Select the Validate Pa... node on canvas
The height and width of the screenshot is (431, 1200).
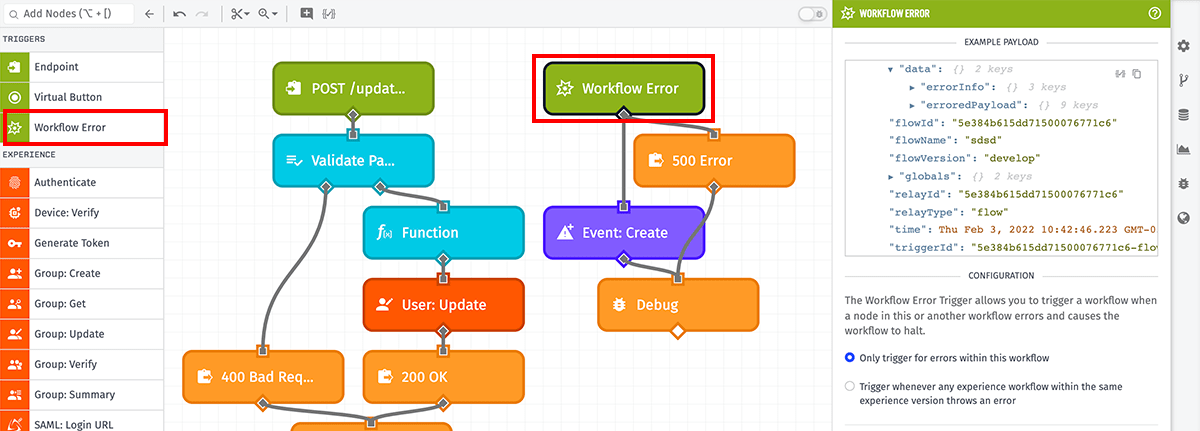click(x=353, y=160)
